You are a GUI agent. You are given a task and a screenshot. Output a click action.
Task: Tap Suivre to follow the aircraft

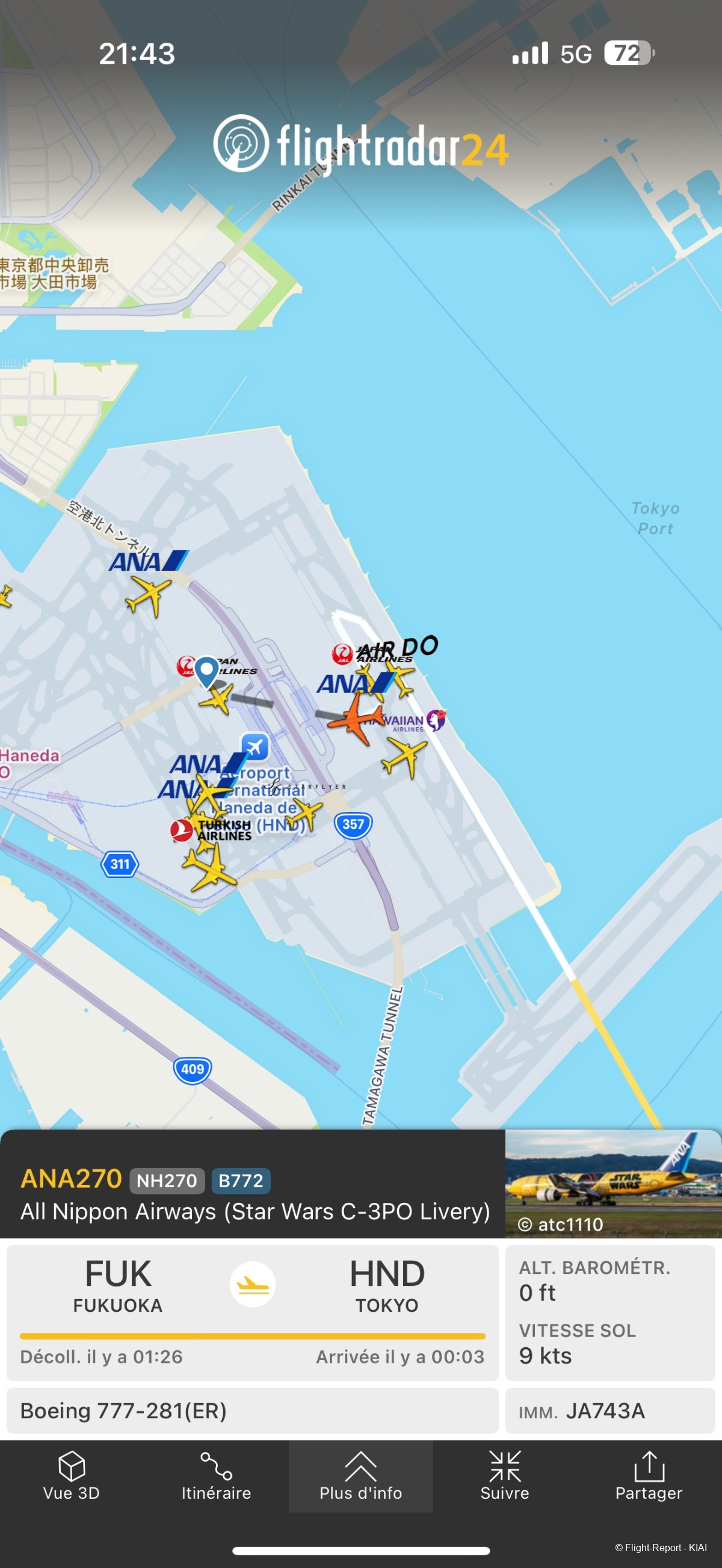coord(505,1475)
